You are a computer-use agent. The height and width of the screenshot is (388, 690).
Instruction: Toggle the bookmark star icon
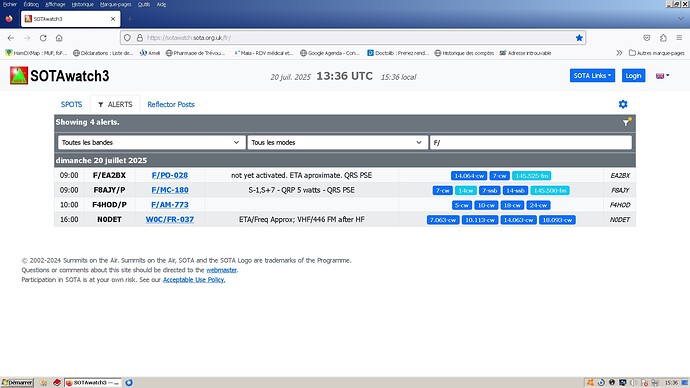(x=579, y=38)
